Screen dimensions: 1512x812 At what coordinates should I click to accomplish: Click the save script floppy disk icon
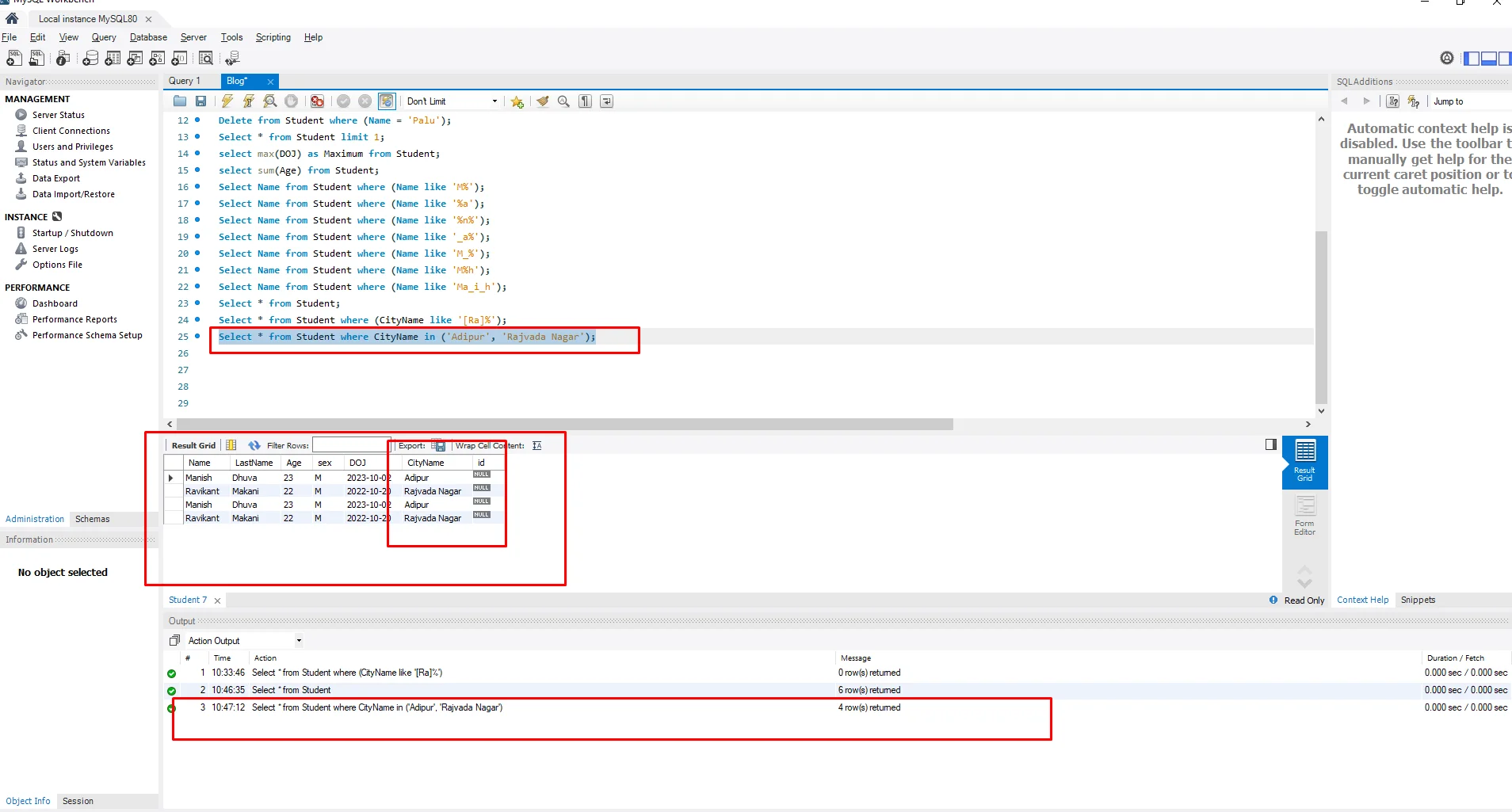(201, 101)
